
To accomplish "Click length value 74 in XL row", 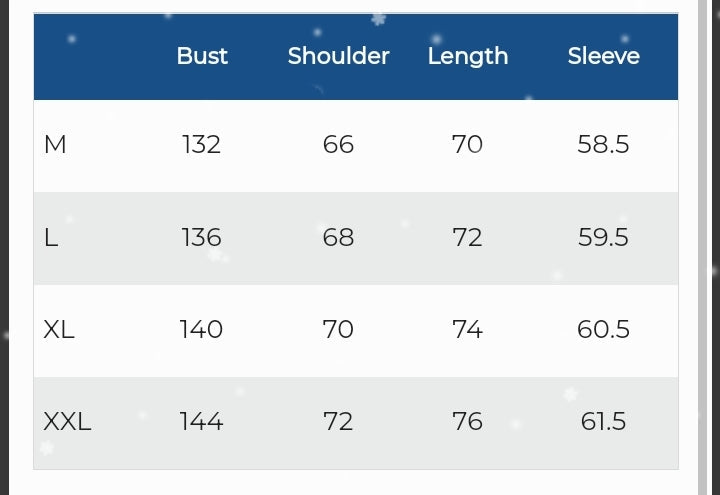I will coord(467,330).
